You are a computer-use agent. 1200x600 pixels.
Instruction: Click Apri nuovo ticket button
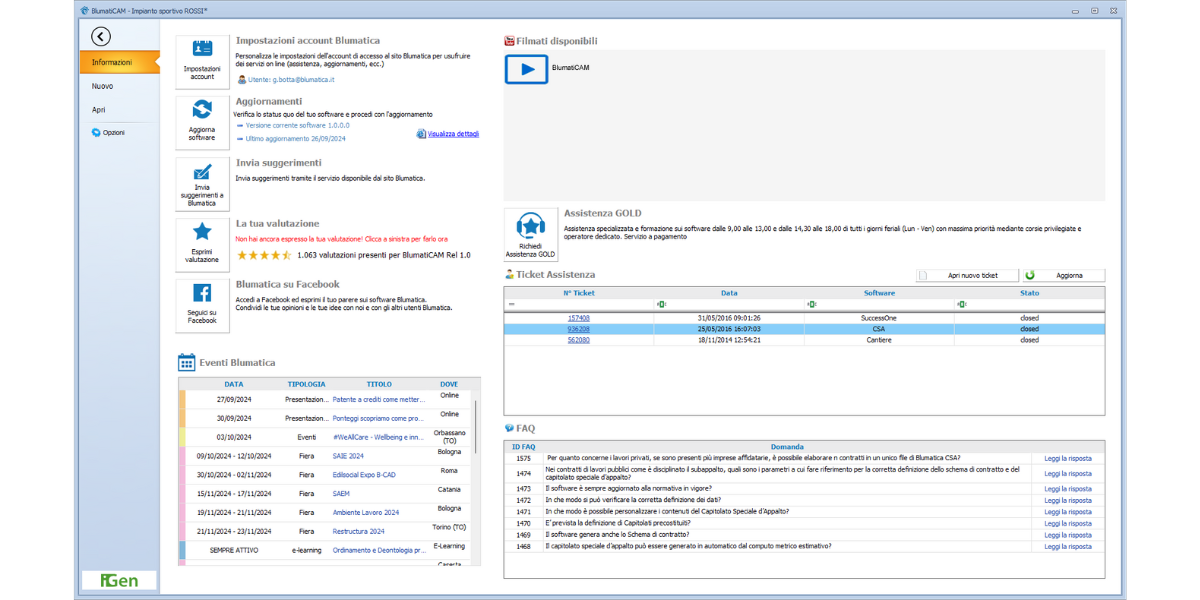point(968,275)
